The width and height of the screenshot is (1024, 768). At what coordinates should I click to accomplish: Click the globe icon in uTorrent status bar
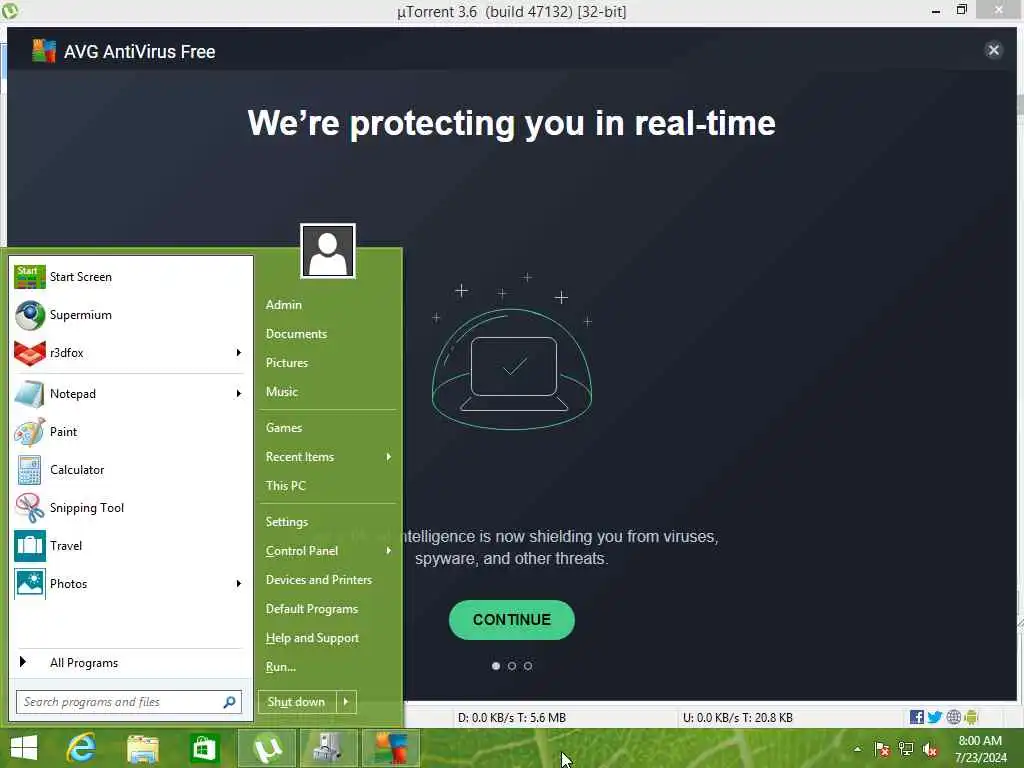[x=953, y=717]
